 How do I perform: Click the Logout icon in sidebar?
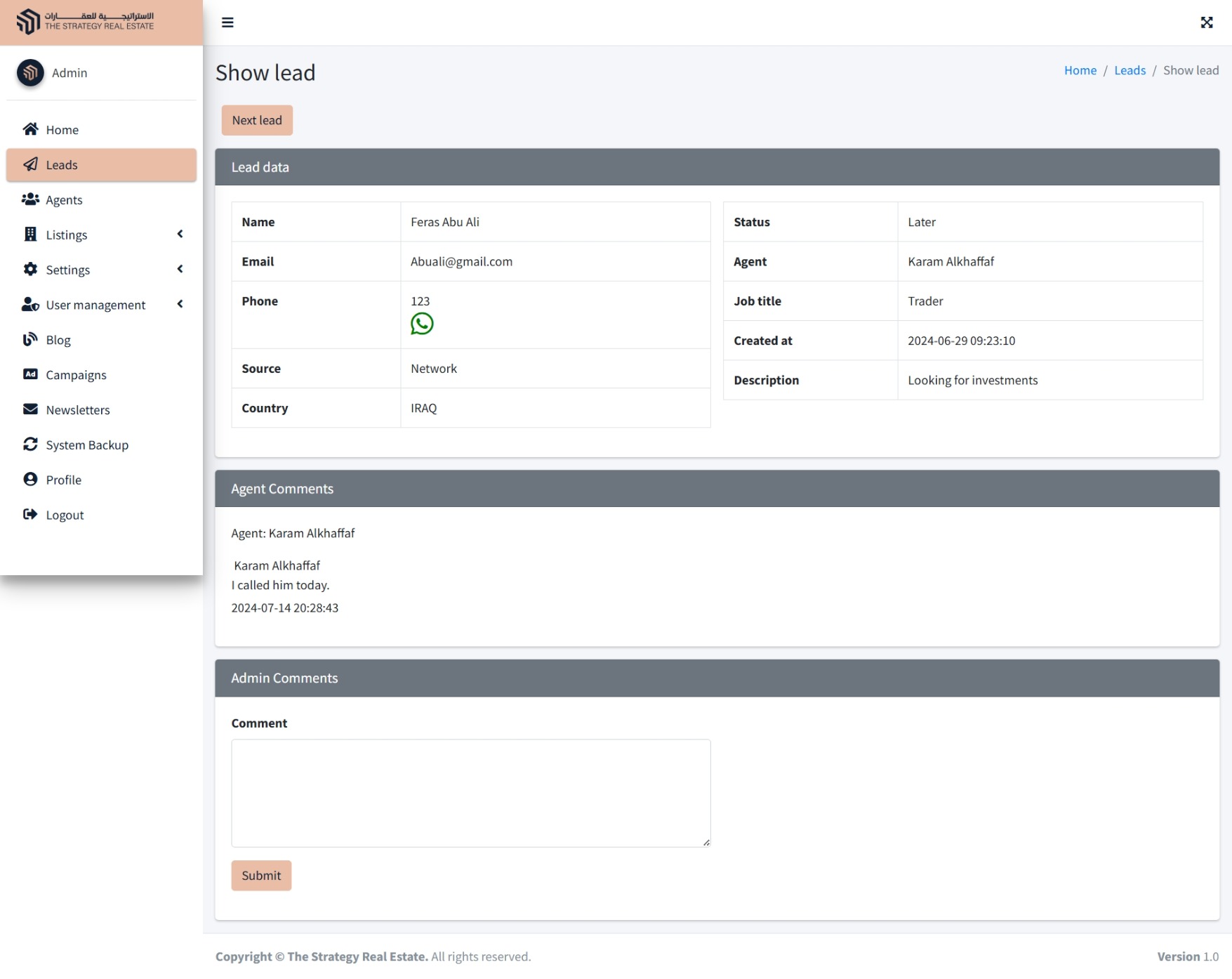[30, 515]
